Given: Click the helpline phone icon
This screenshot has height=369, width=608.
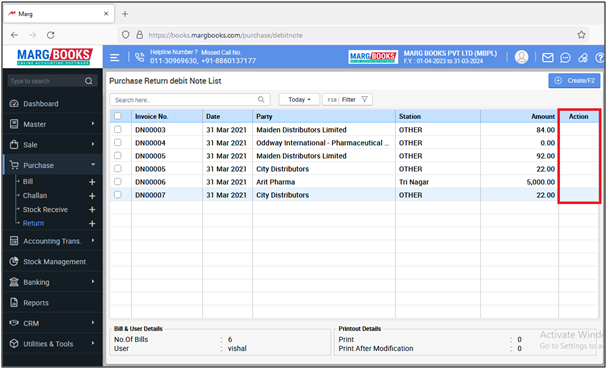Looking at the screenshot, I should point(139,57).
